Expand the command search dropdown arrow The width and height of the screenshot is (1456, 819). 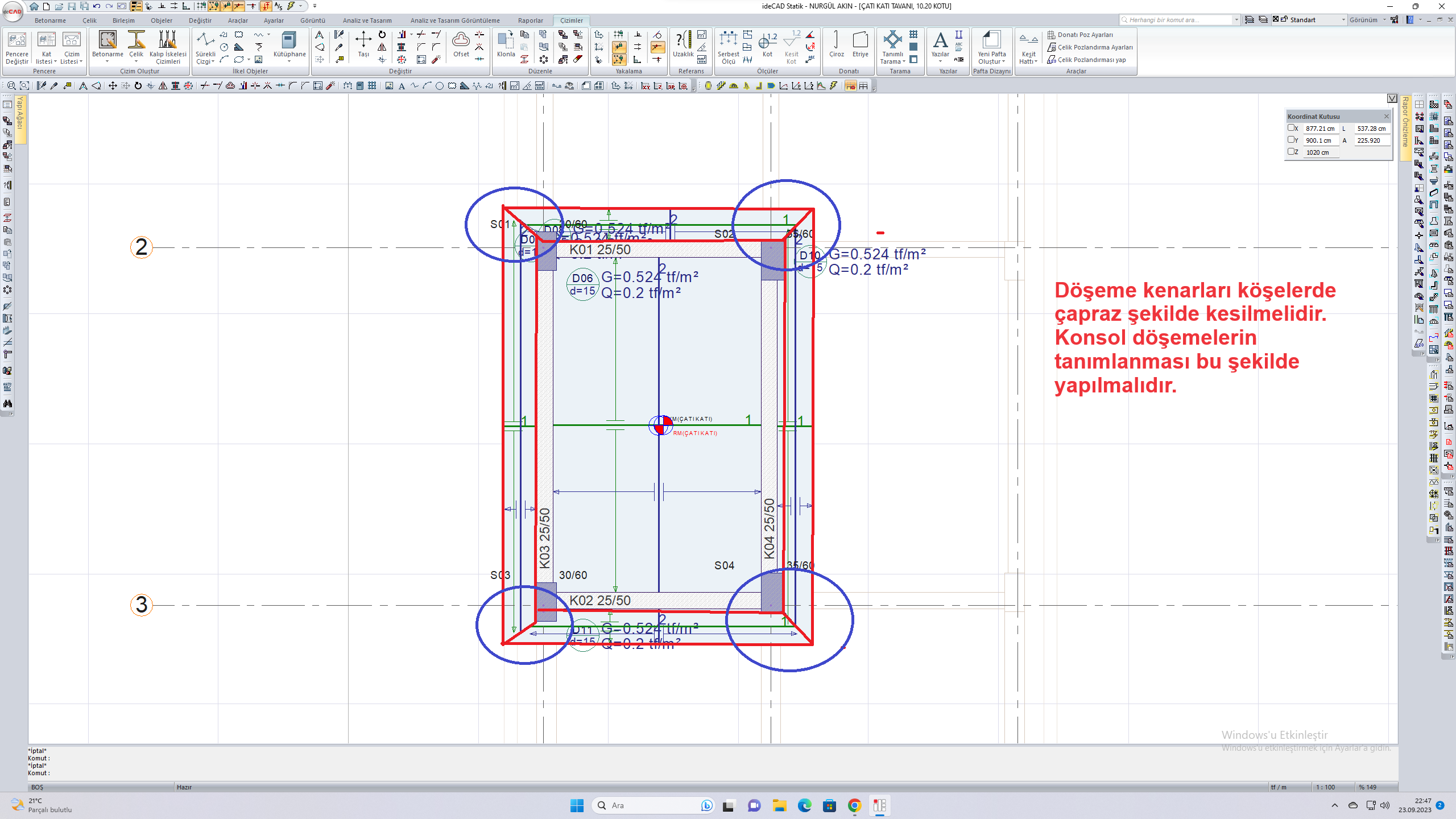1236,20
